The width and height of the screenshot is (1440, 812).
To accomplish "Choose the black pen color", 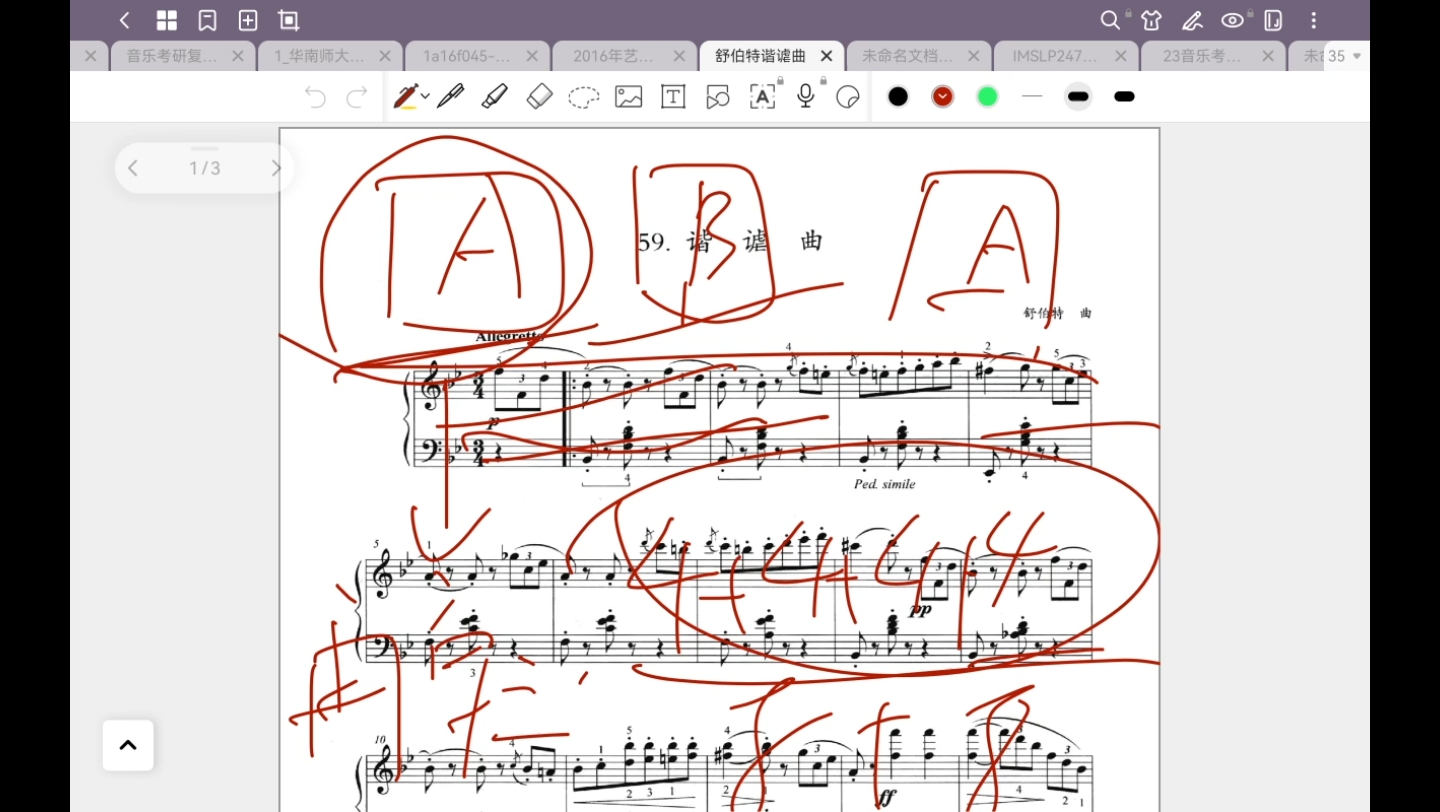I will (898, 97).
